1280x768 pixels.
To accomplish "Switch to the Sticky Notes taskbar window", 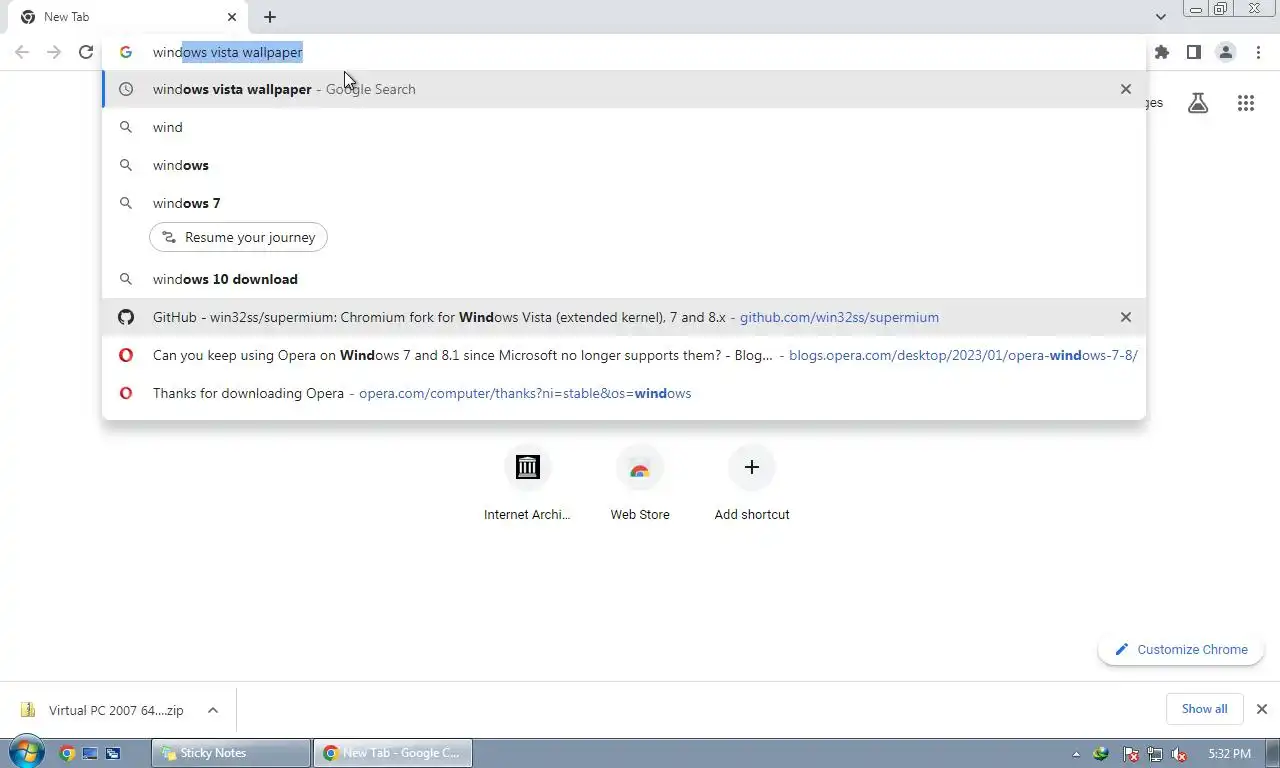I will [231, 753].
